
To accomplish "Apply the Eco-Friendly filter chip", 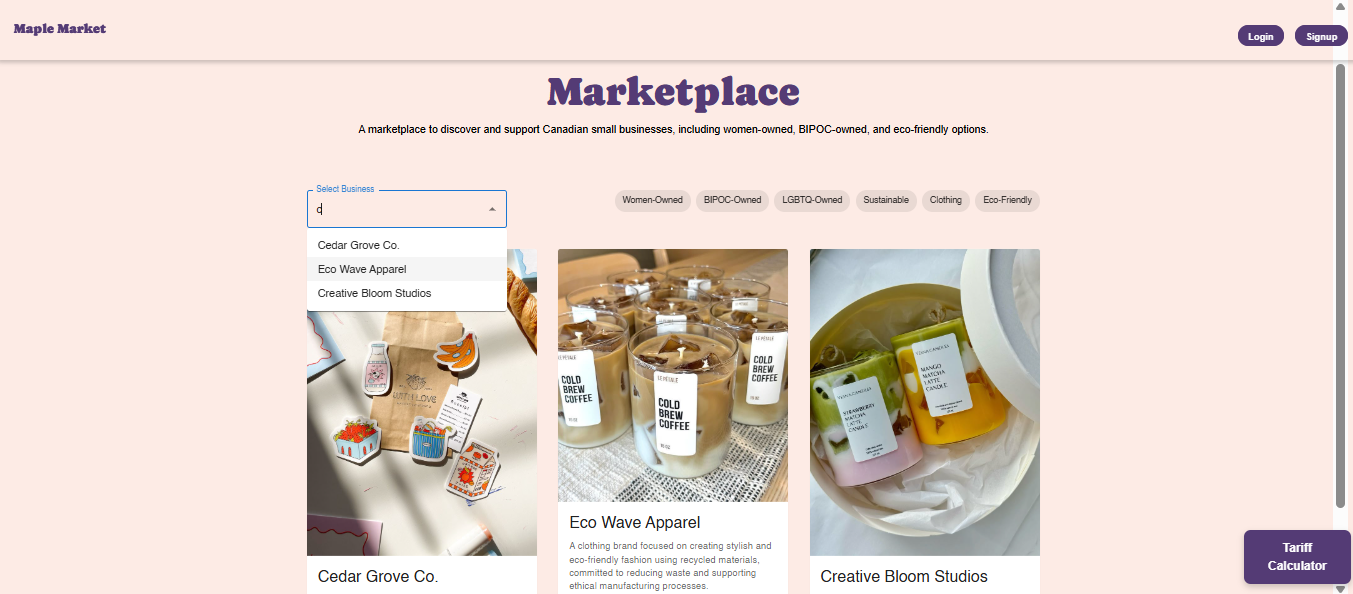I will pyautogui.click(x=1007, y=200).
